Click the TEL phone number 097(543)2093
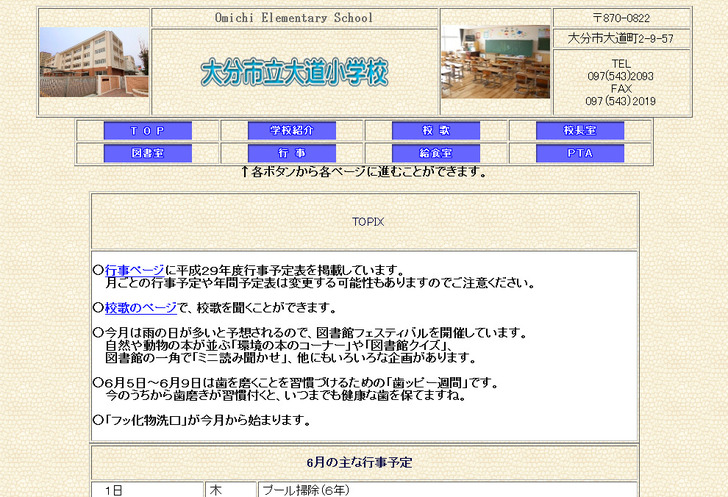This screenshot has height=497, width=728. (621, 76)
